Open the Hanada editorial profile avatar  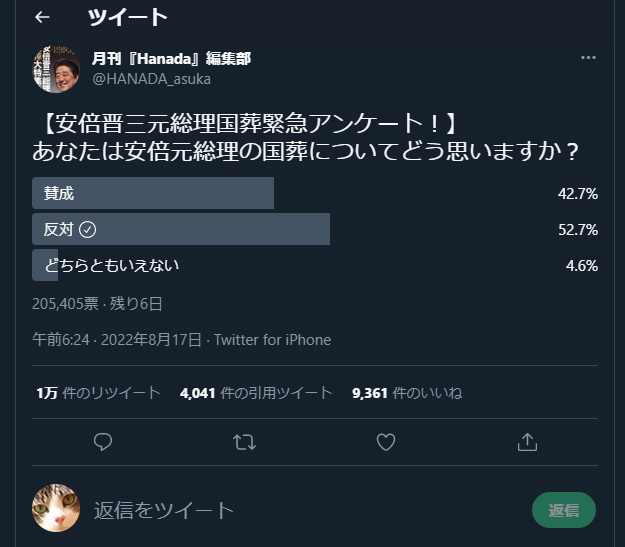pyautogui.click(x=56, y=68)
